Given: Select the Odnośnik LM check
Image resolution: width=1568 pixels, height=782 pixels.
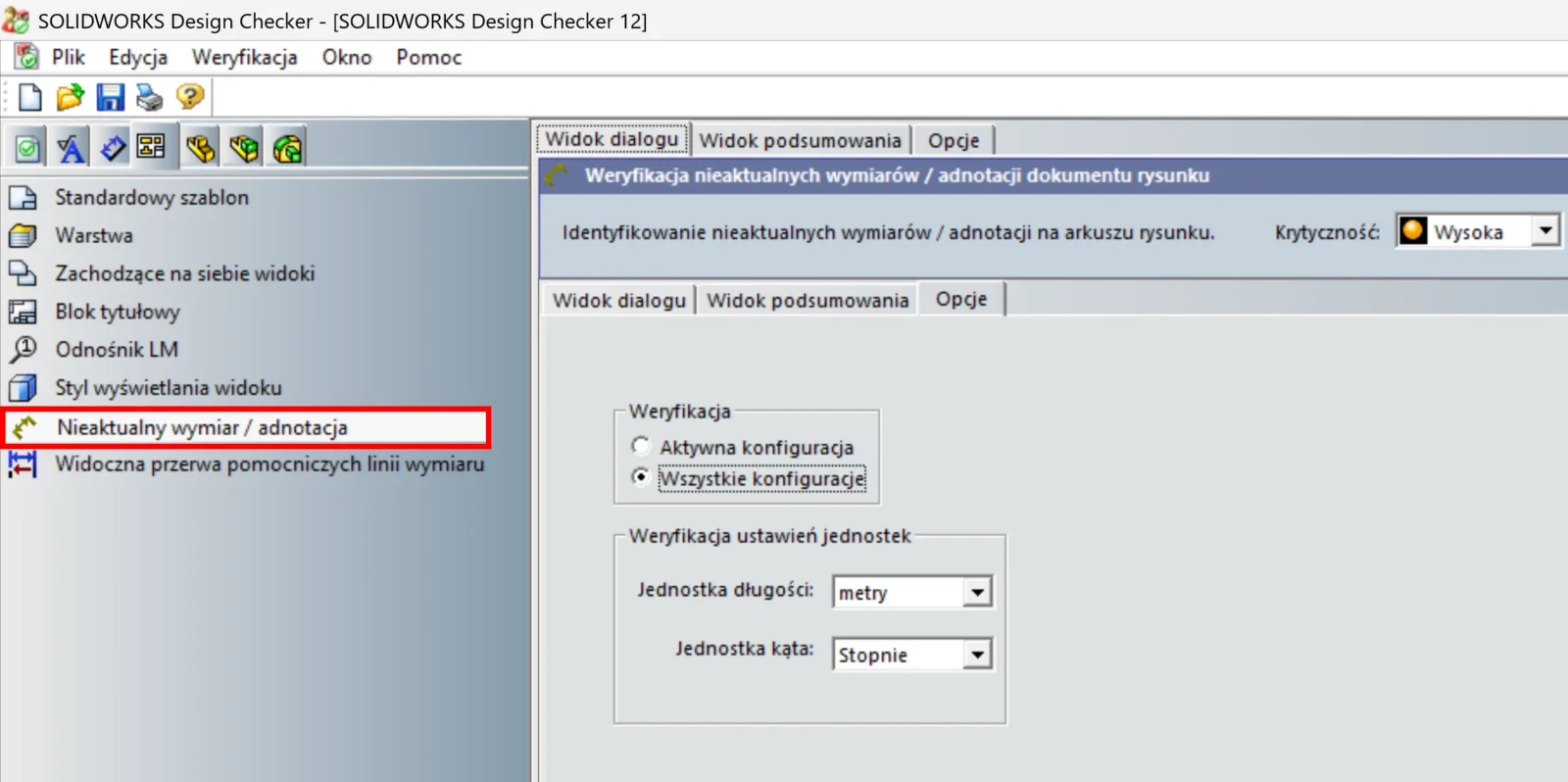Looking at the screenshot, I should pos(117,350).
